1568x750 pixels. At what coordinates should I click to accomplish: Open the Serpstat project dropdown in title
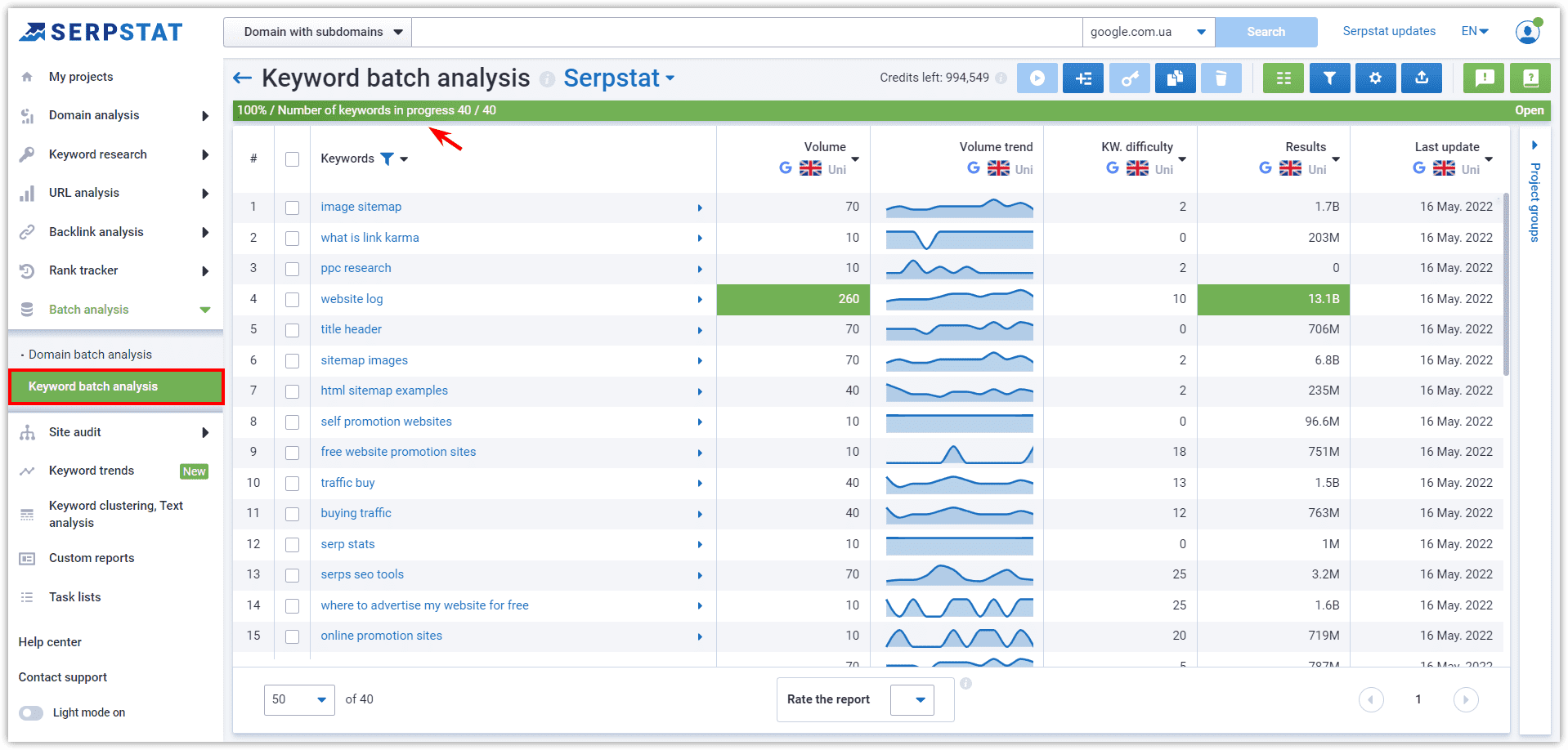(x=619, y=78)
